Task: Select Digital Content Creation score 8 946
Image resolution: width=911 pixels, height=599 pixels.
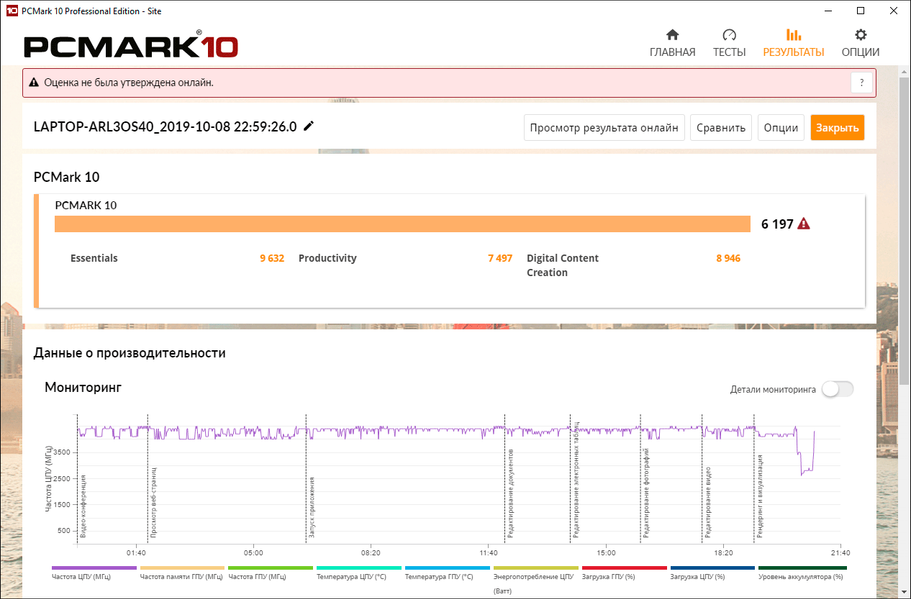Action: pyautogui.click(x=729, y=258)
